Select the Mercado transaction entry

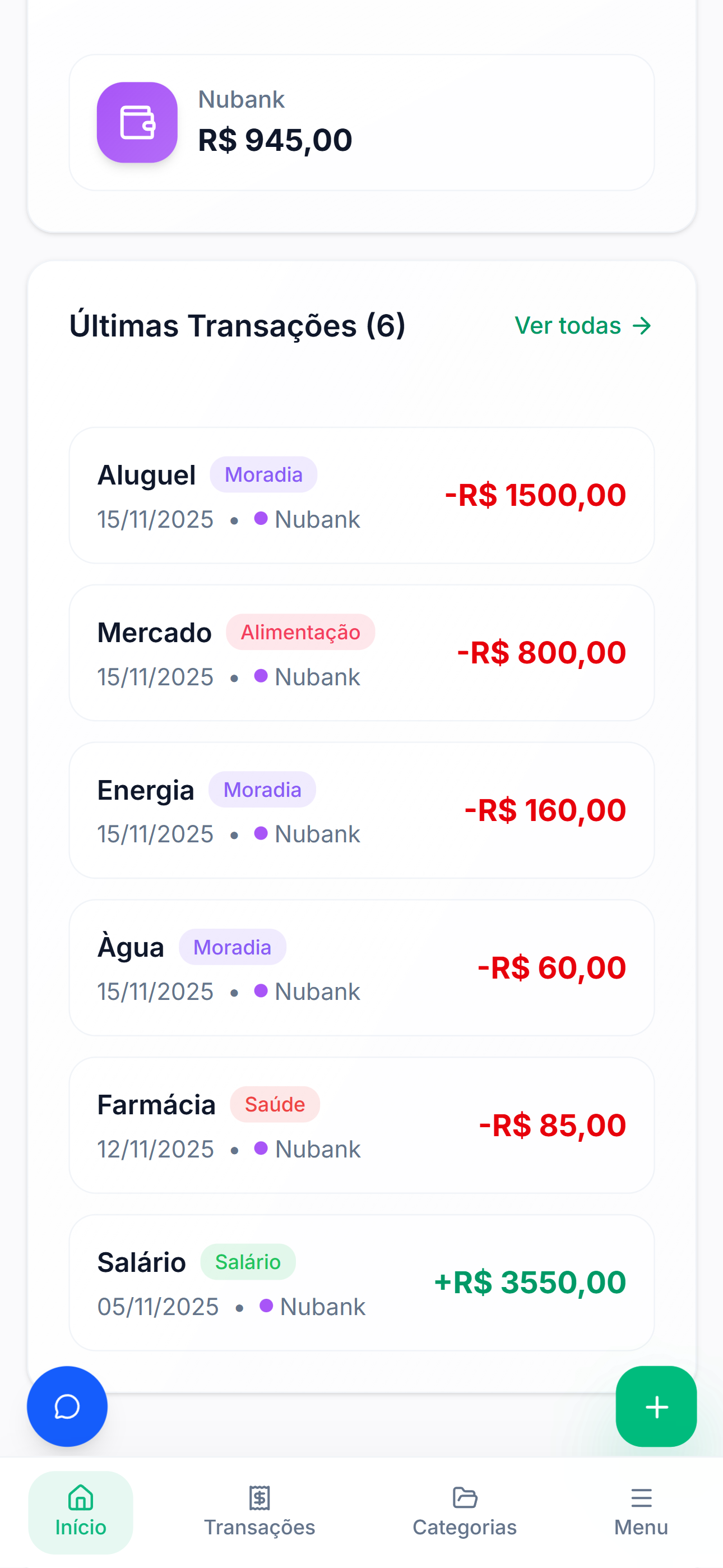361,653
